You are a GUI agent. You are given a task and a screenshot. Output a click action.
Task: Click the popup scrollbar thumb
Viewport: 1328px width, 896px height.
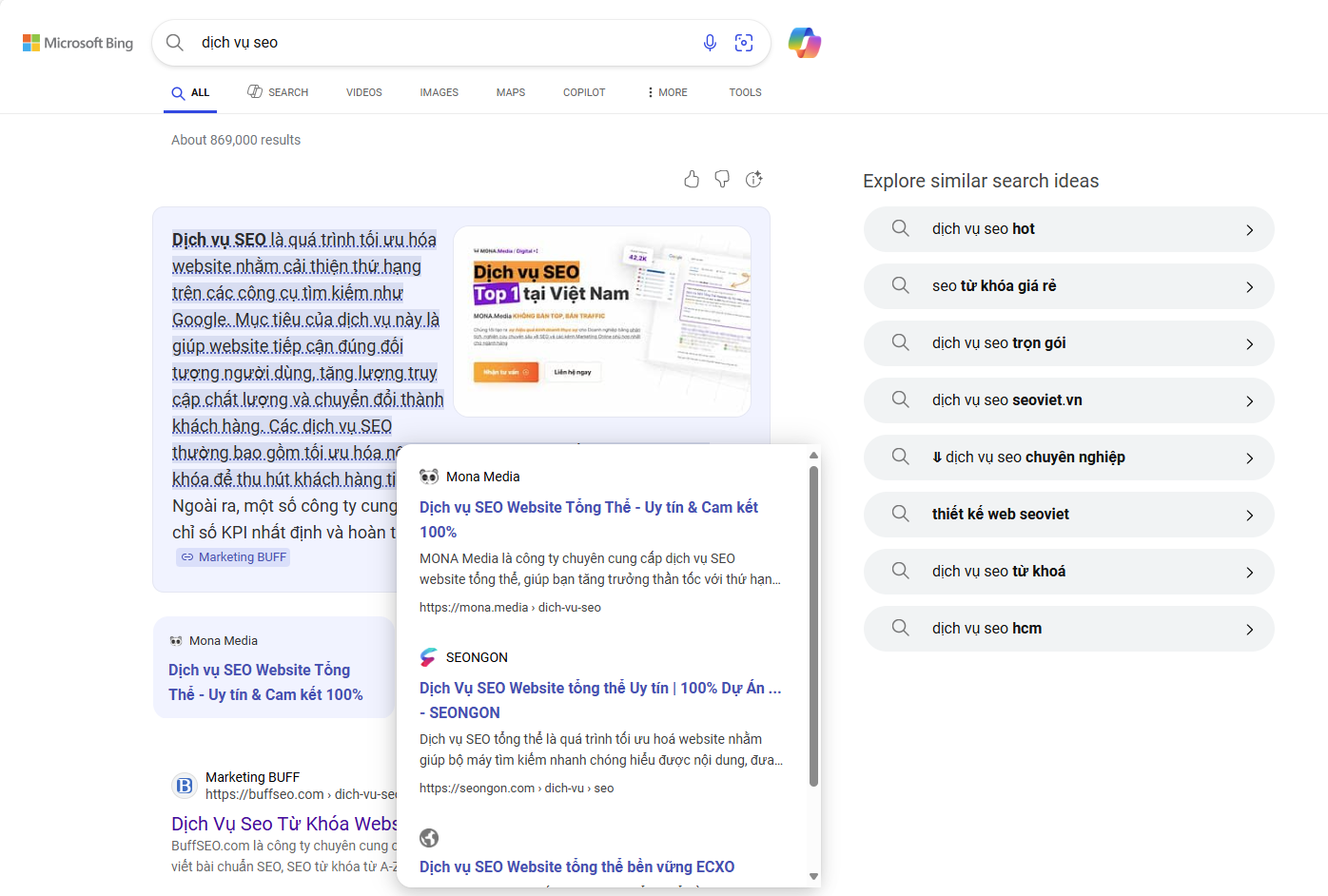coord(813,626)
